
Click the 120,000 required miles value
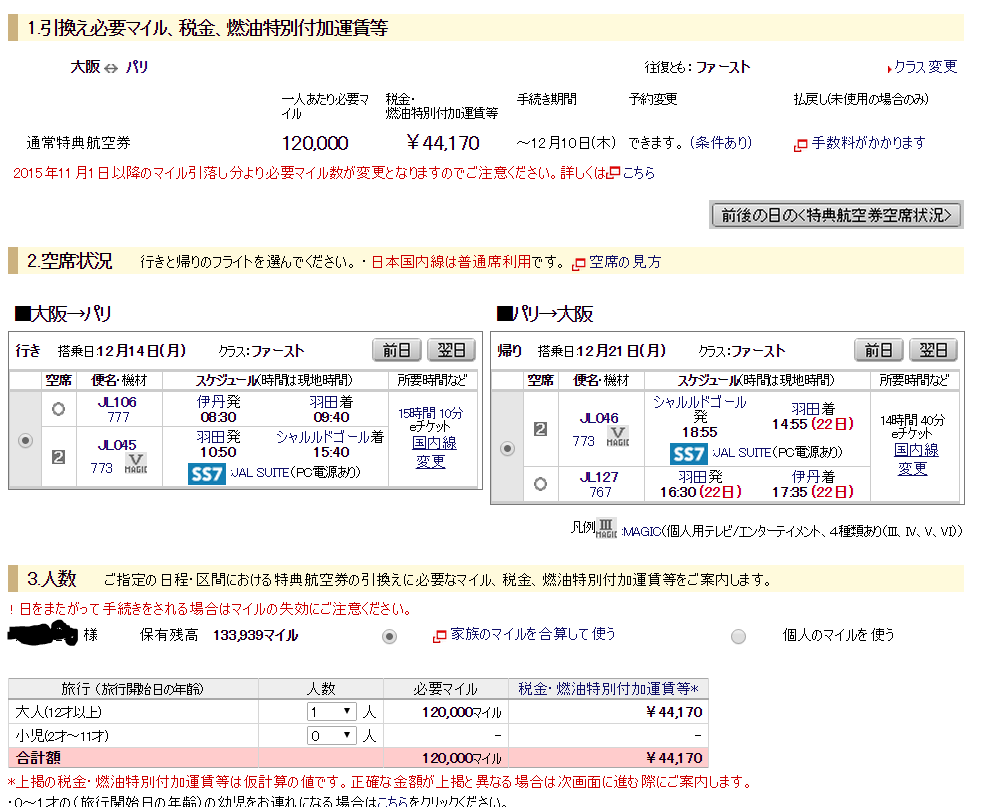(315, 143)
